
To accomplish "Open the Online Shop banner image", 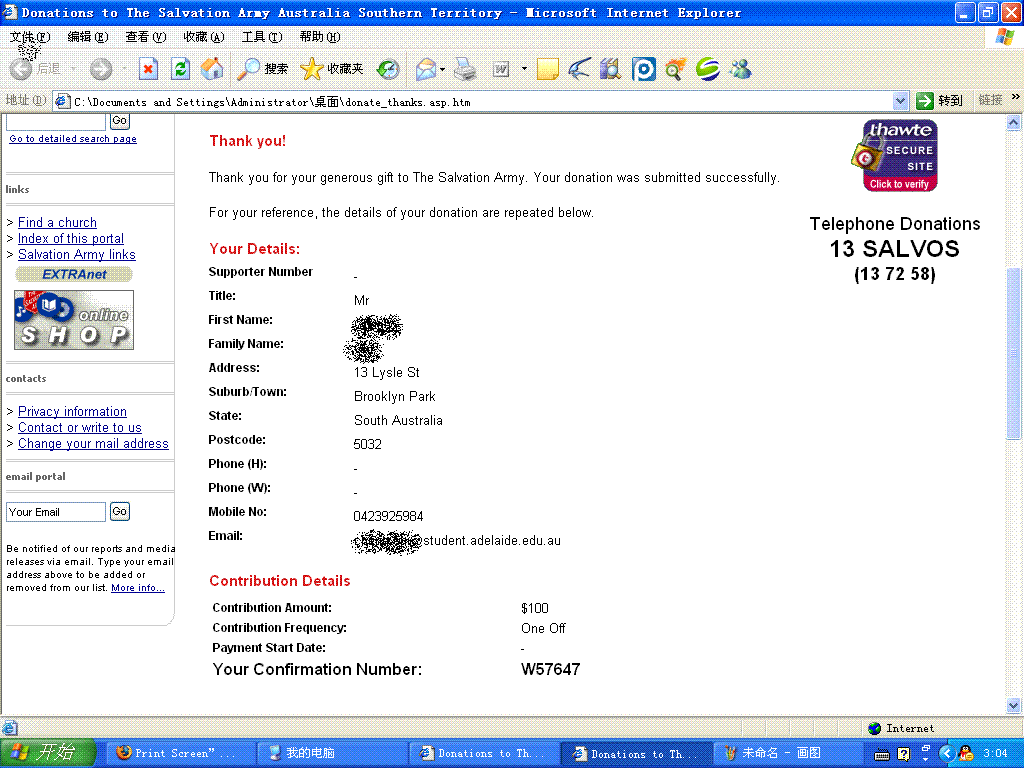I will coord(74,320).
